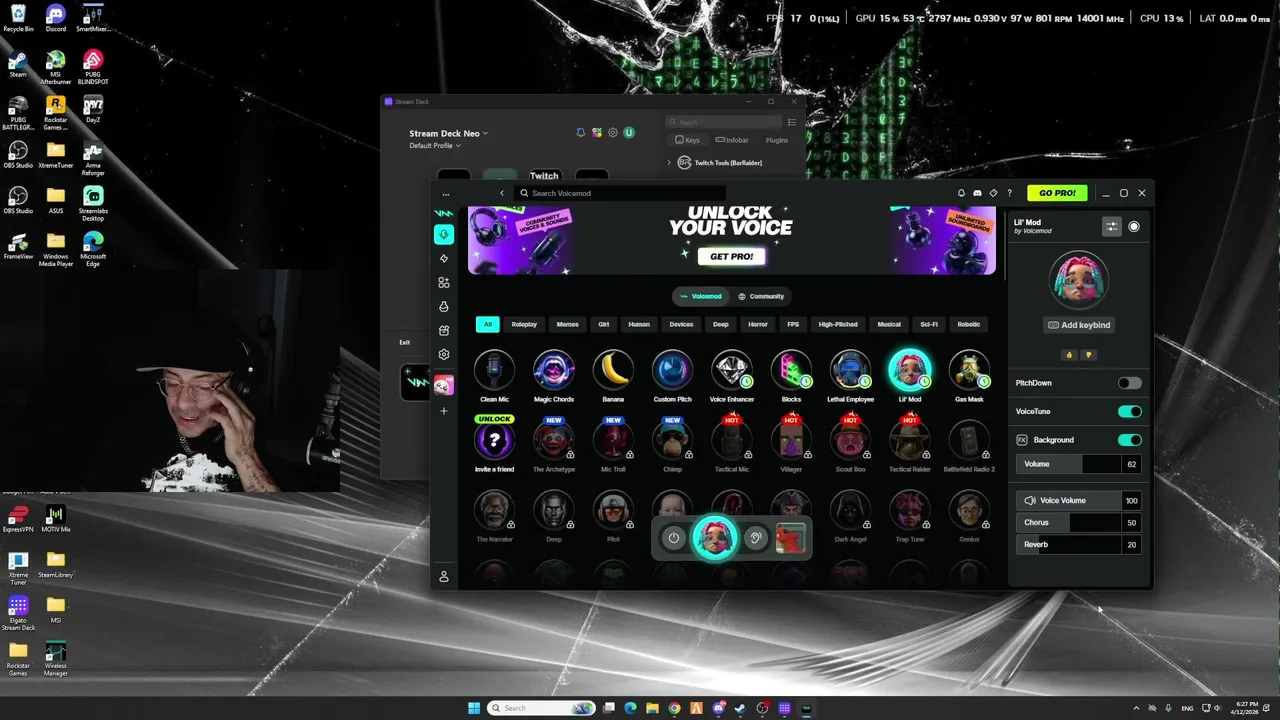Screen dimensions: 1280x720
Task: Switch to the Voicemod voices tab
Action: 701,296
